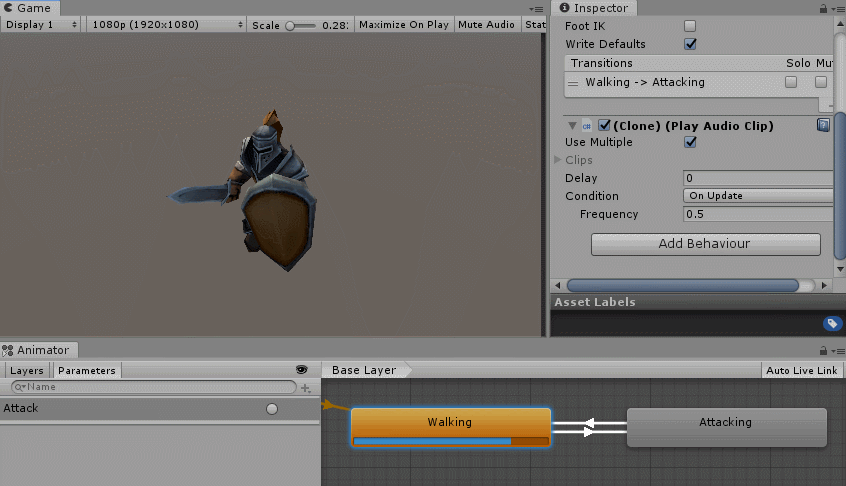Screen dimensions: 846x486
Task: Open the Inspector panel options menu icon
Action: pos(838,9)
